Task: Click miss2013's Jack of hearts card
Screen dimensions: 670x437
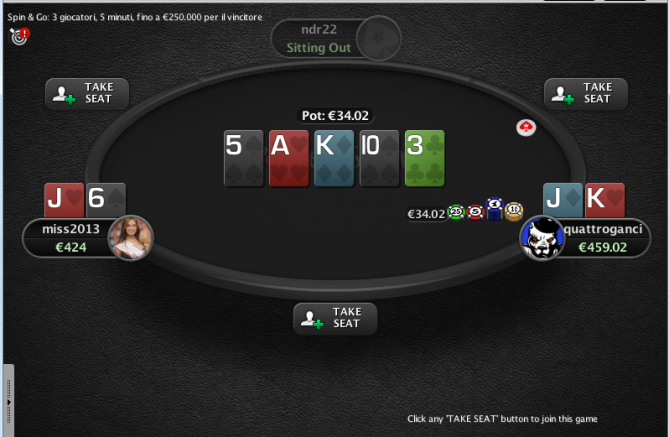Action: tap(64, 200)
